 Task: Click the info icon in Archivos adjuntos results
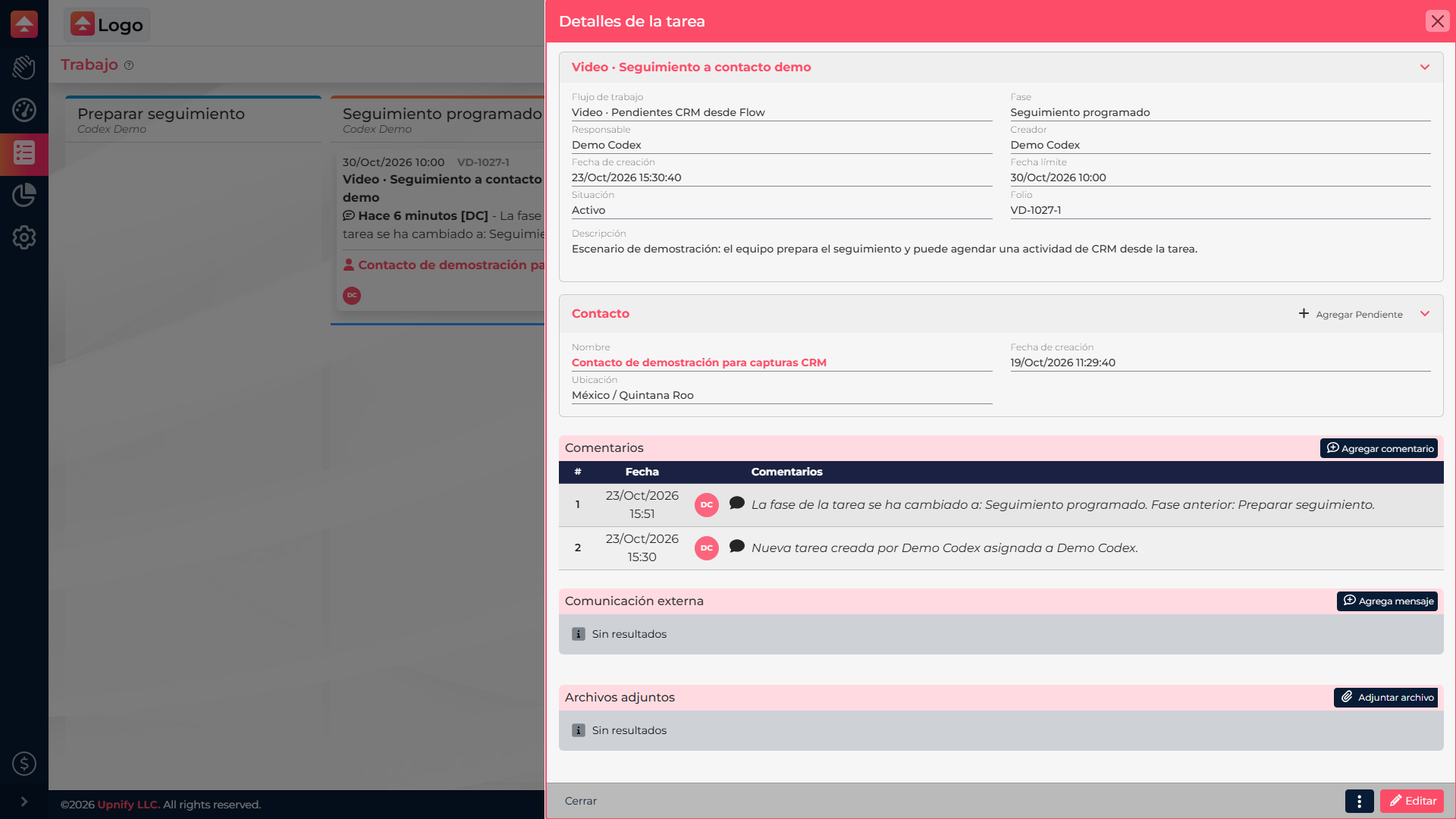[x=579, y=730]
